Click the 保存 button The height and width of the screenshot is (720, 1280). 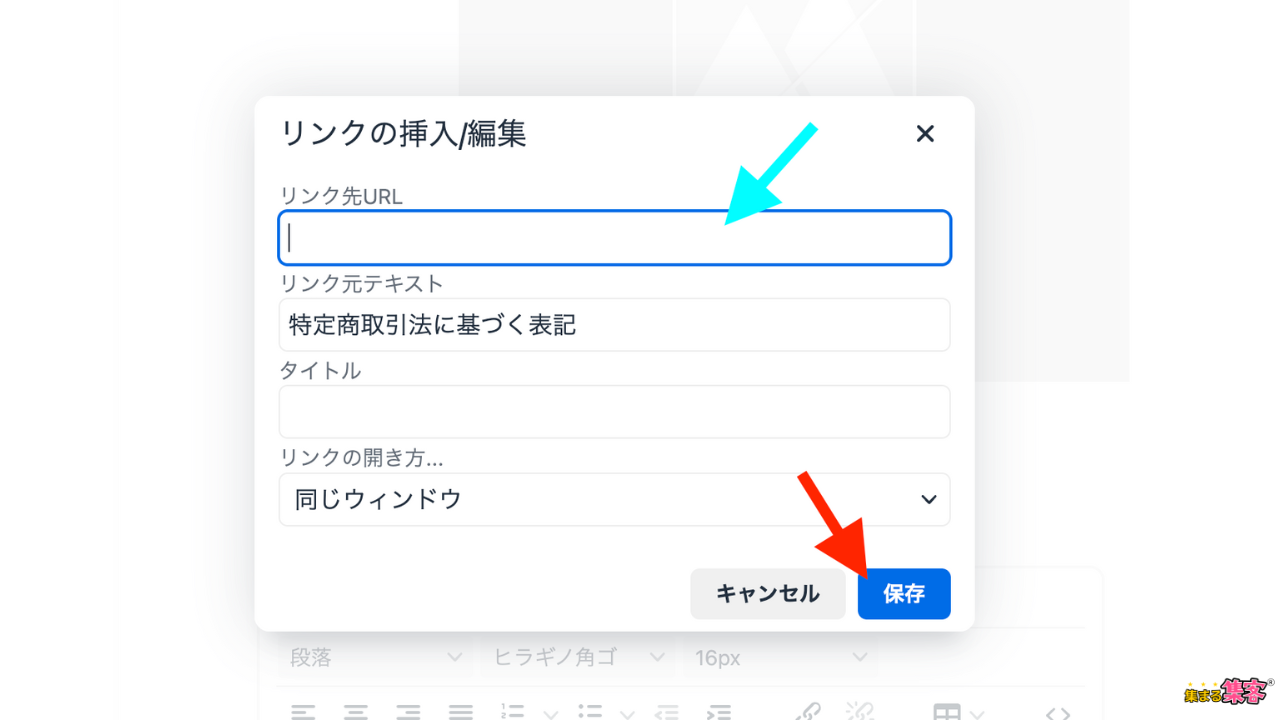(904, 594)
